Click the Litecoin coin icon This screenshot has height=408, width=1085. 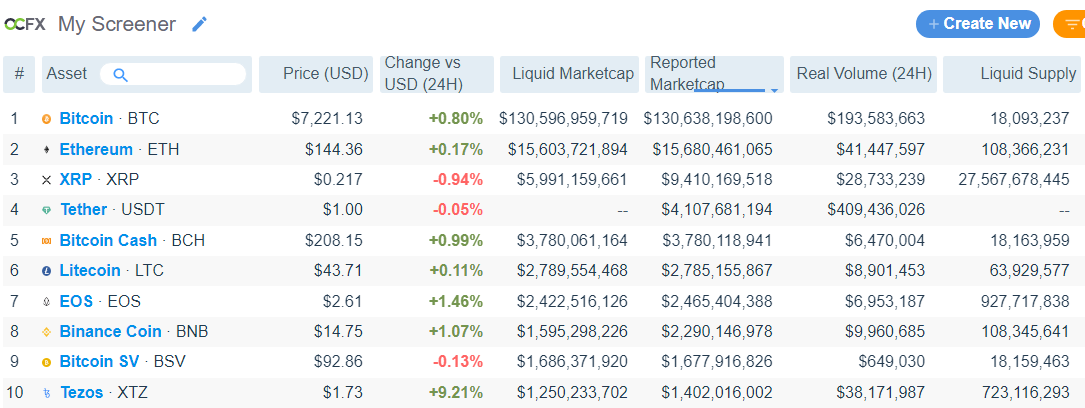[x=47, y=271]
